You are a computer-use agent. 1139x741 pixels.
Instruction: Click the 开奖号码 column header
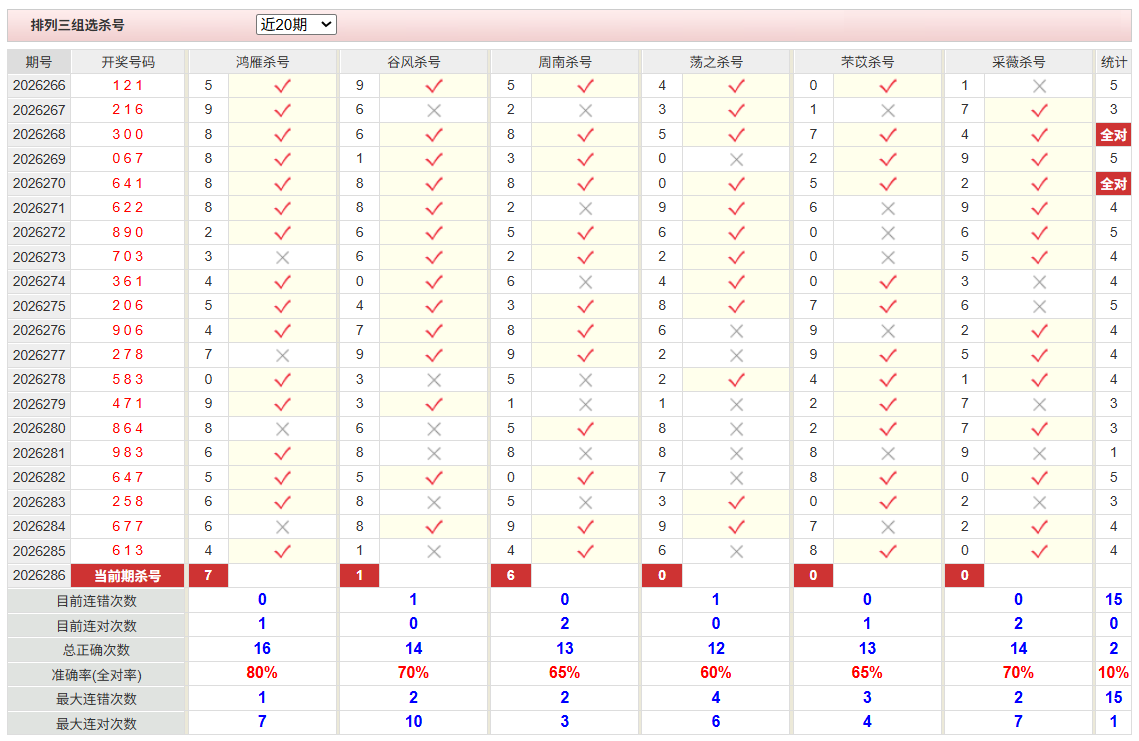point(128,62)
